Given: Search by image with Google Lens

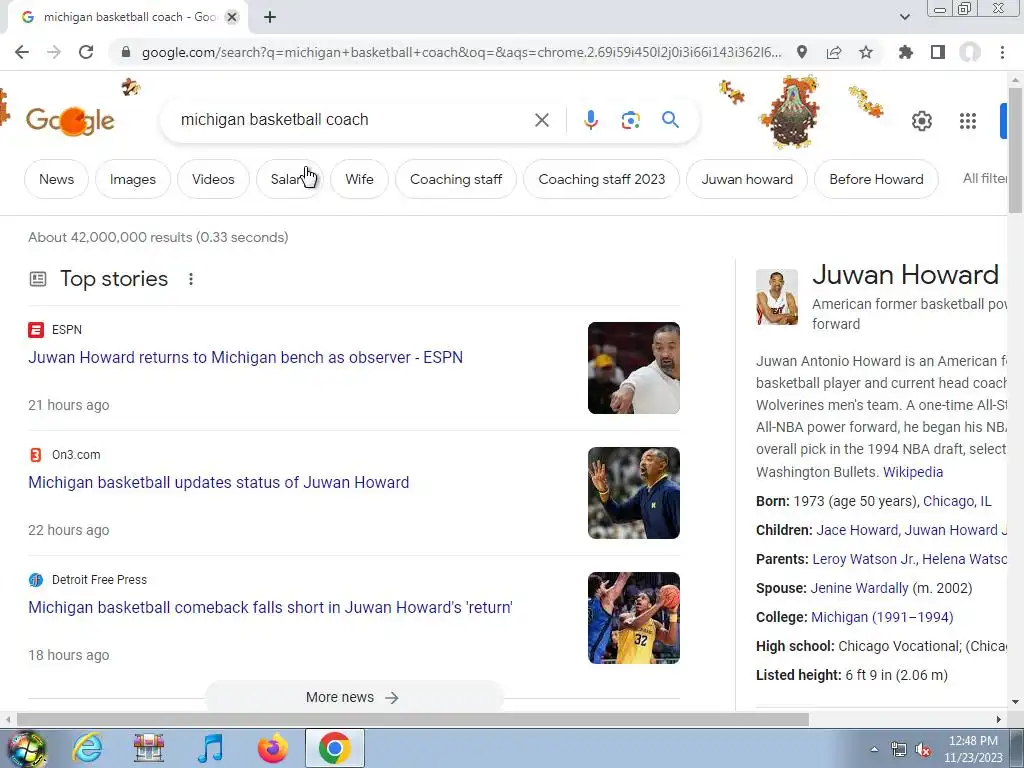Looking at the screenshot, I should [x=630, y=120].
